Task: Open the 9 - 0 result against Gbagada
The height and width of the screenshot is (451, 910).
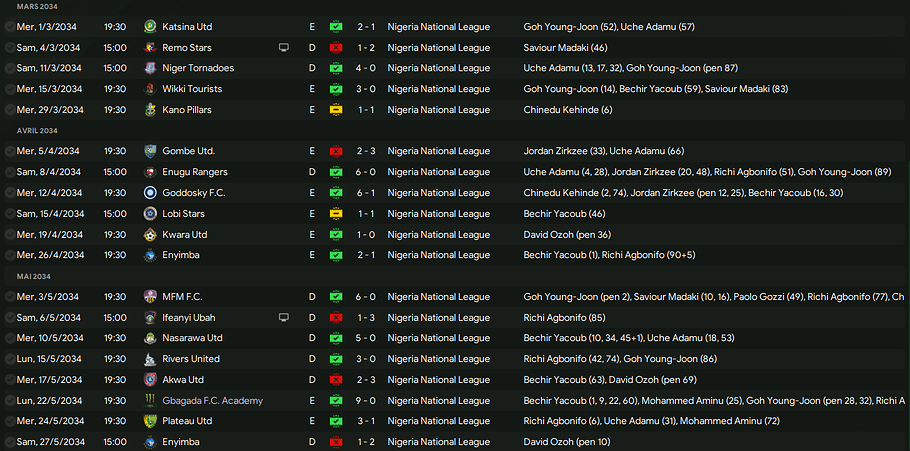Action: point(366,400)
